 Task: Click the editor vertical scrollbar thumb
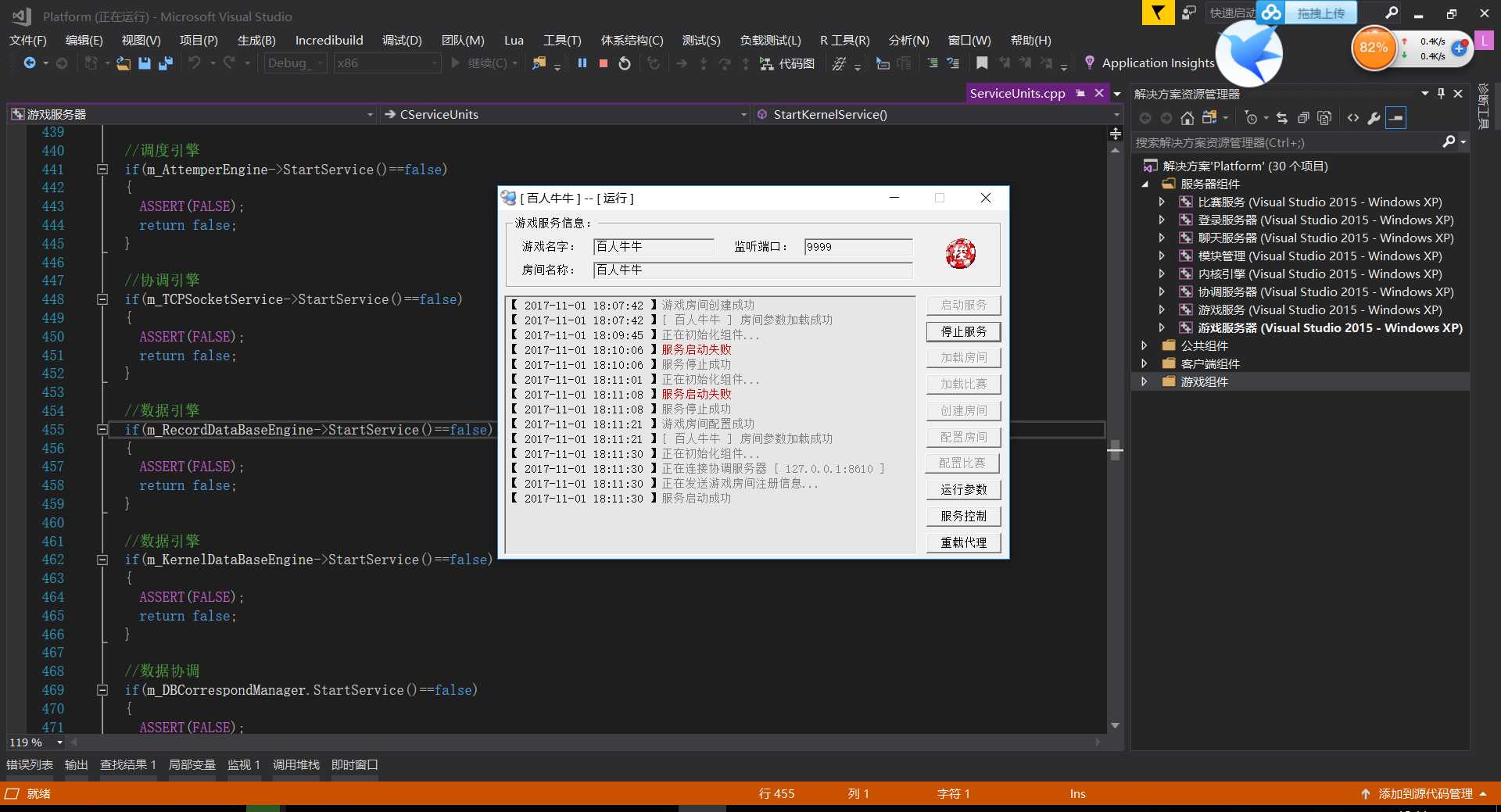point(1116,450)
